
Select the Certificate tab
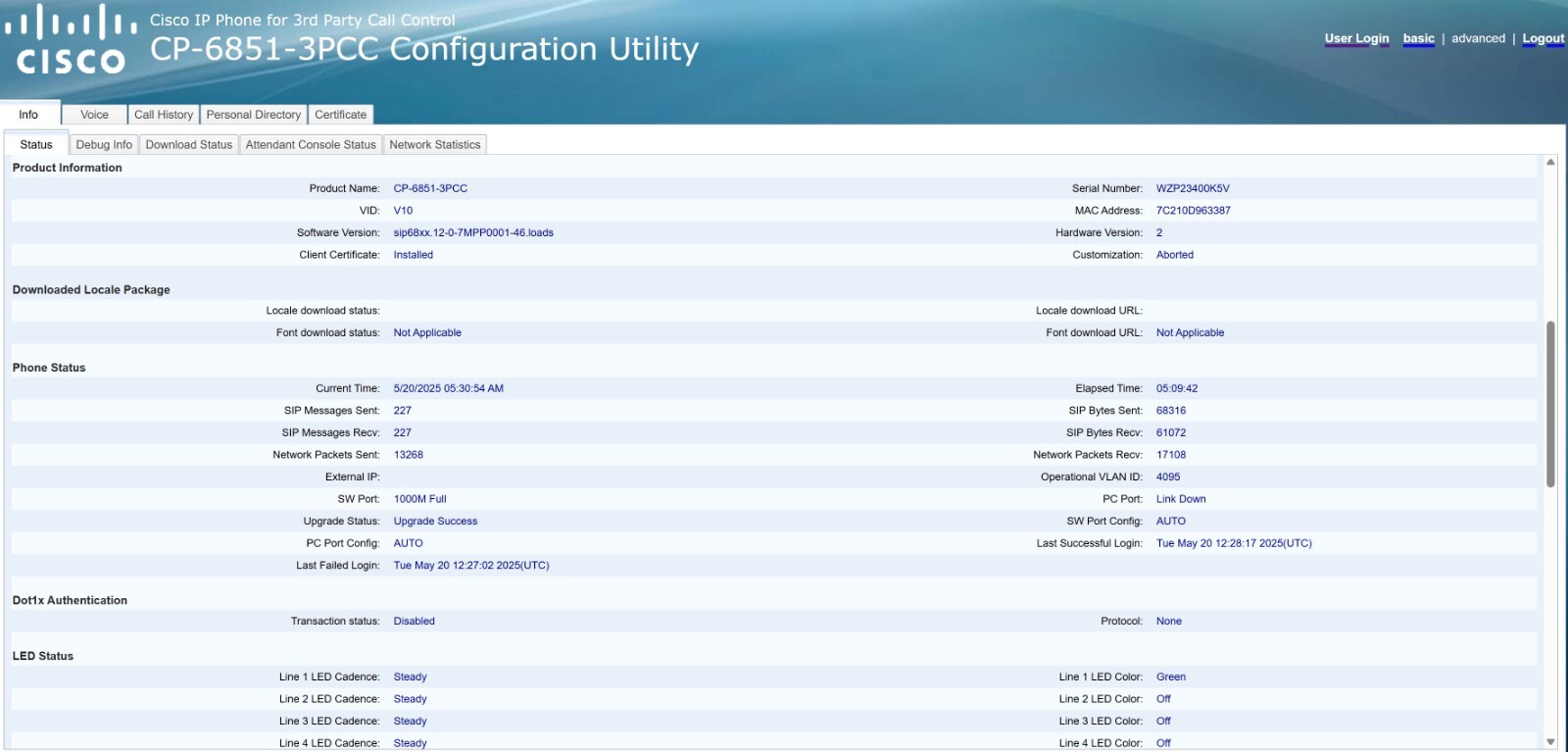point(341,115)
